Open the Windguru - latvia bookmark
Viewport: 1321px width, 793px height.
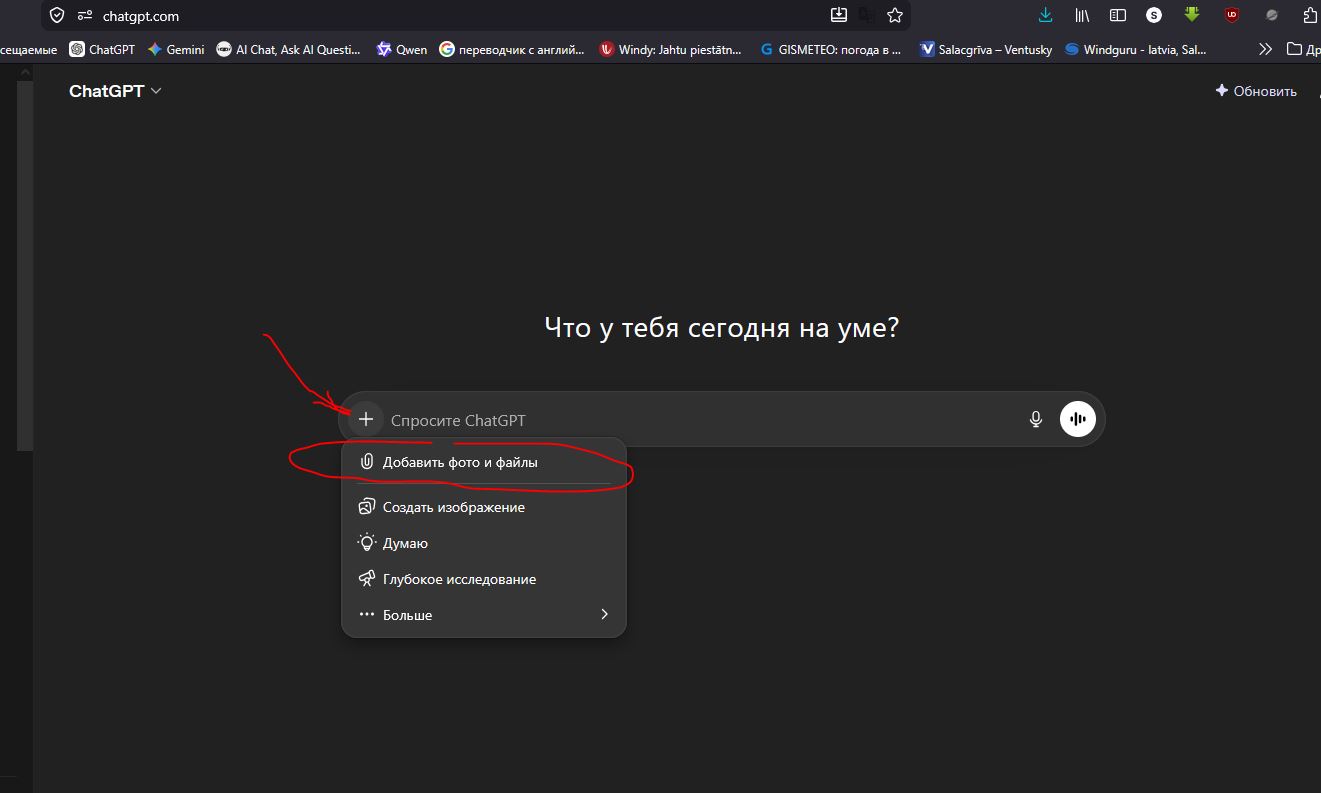click(x=1136, y=48)
